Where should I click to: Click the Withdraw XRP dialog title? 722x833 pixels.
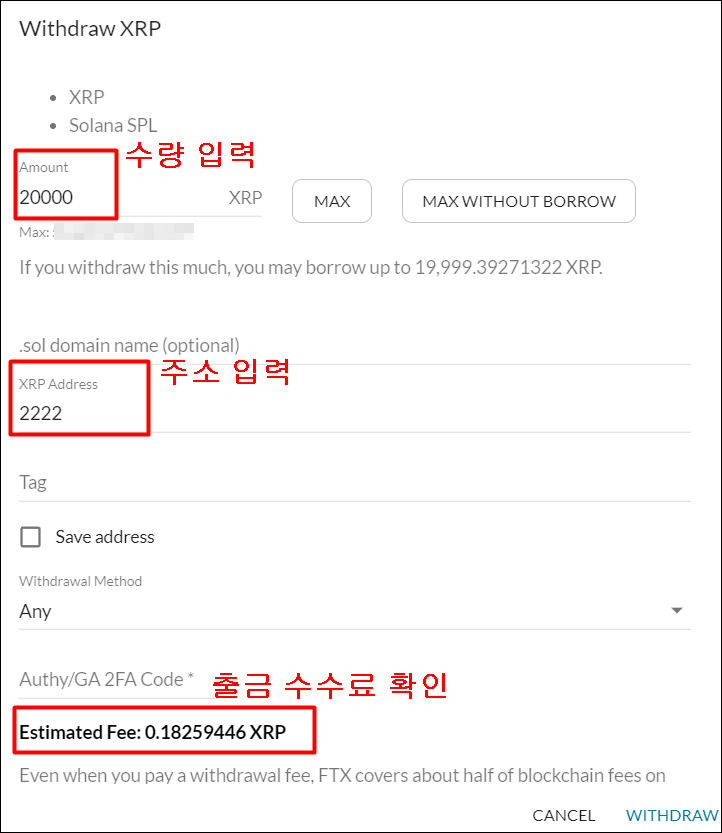(x=89, y=29)
